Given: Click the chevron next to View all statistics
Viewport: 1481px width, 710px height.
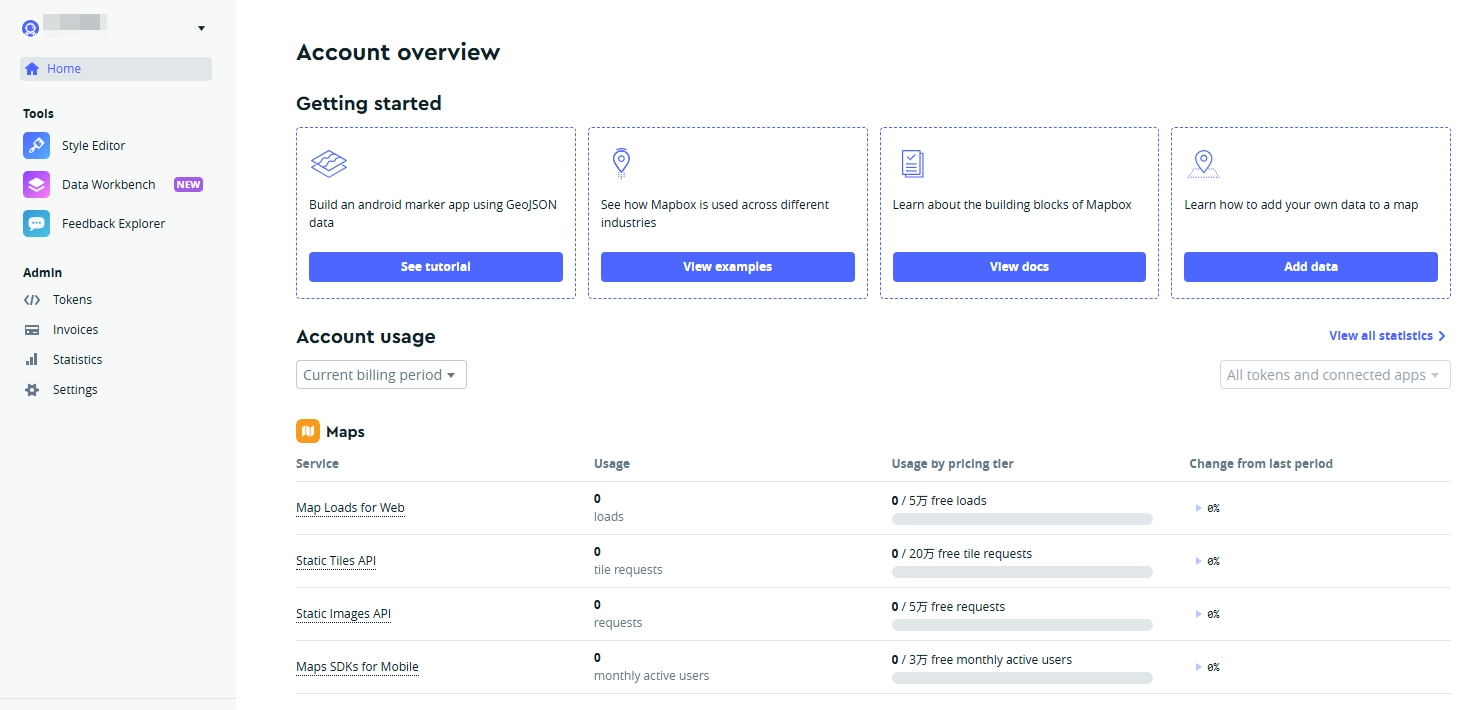Looking at the screenshot, I should tap(1442, 336).
